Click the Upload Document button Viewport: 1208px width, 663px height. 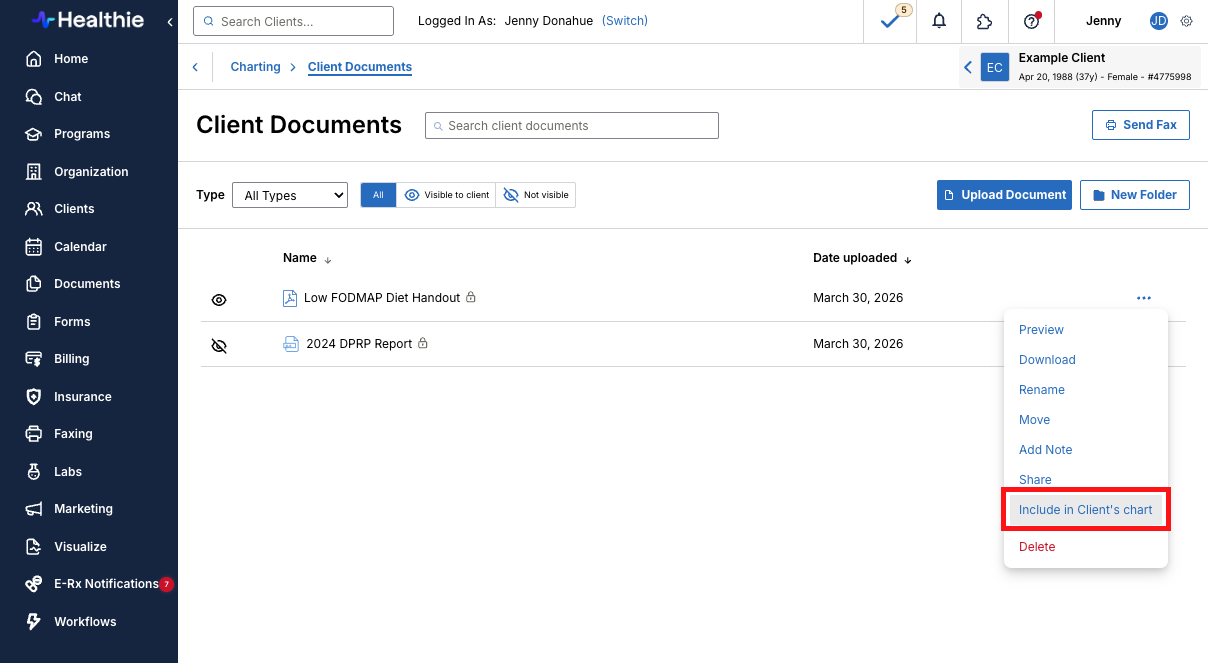(1004, 195)
